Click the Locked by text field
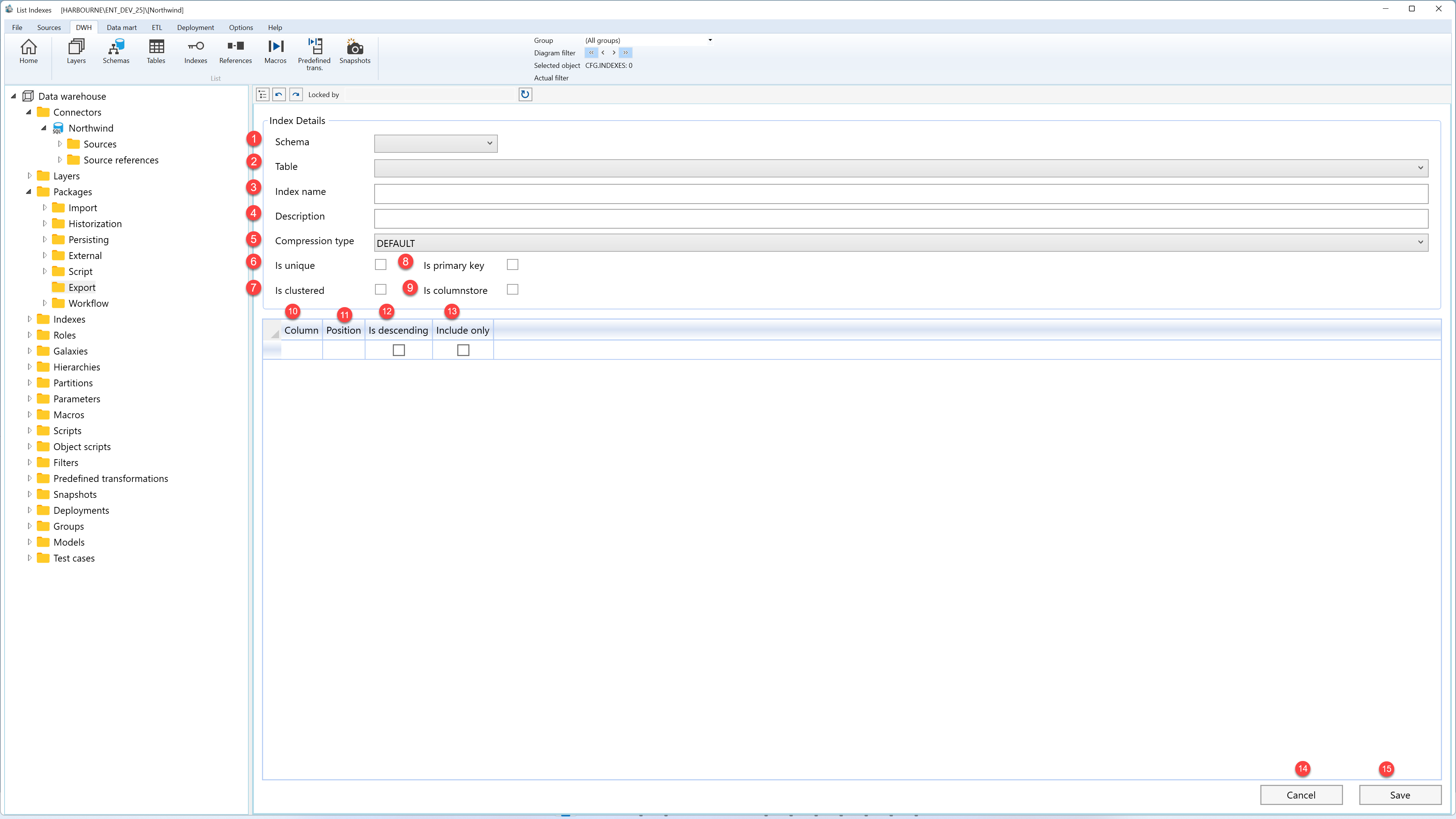The height and width of the screenshot is (819, 1456). (x=431, y=94)
